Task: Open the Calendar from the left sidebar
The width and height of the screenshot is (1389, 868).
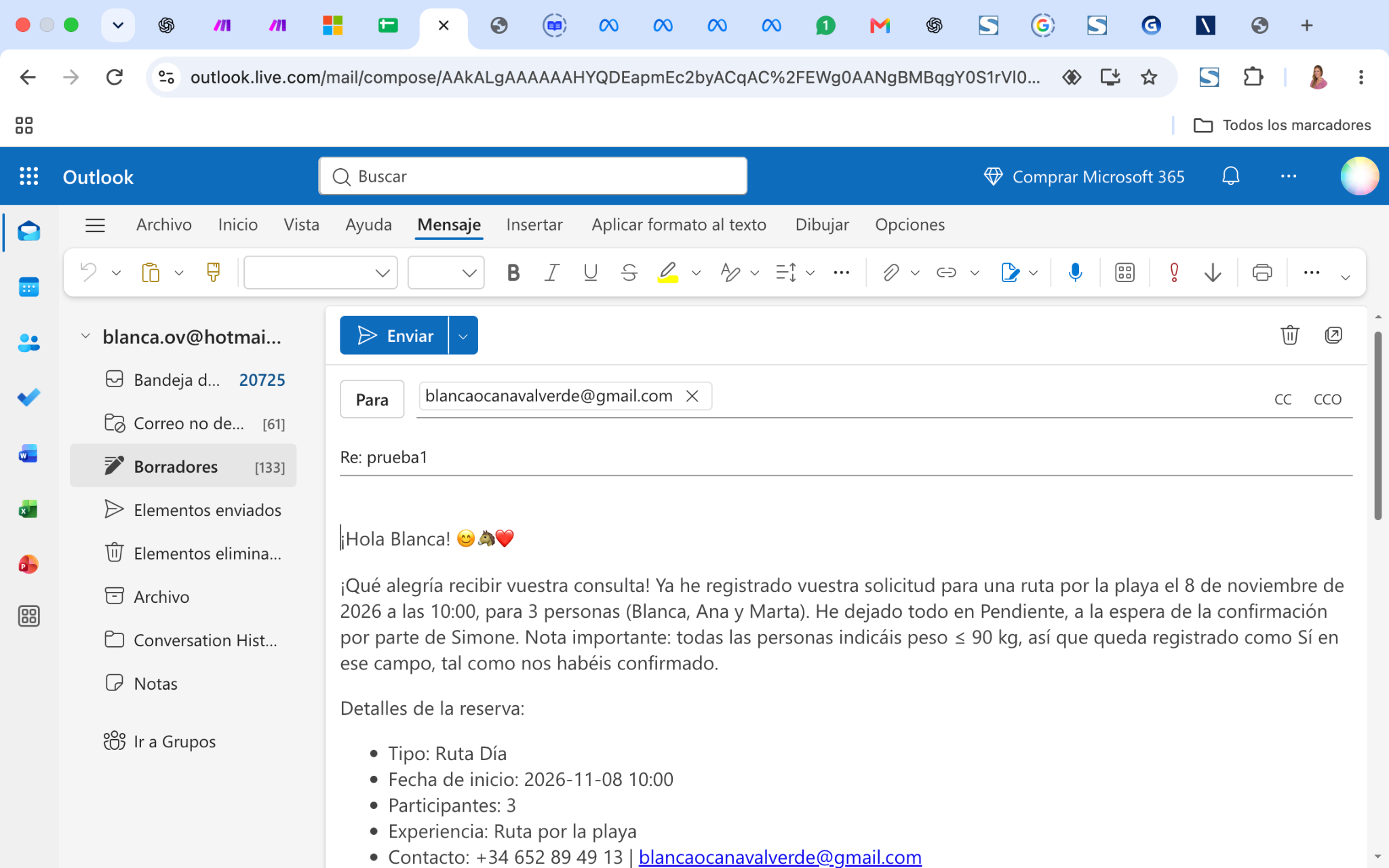Action: click(x=28, y=287)
